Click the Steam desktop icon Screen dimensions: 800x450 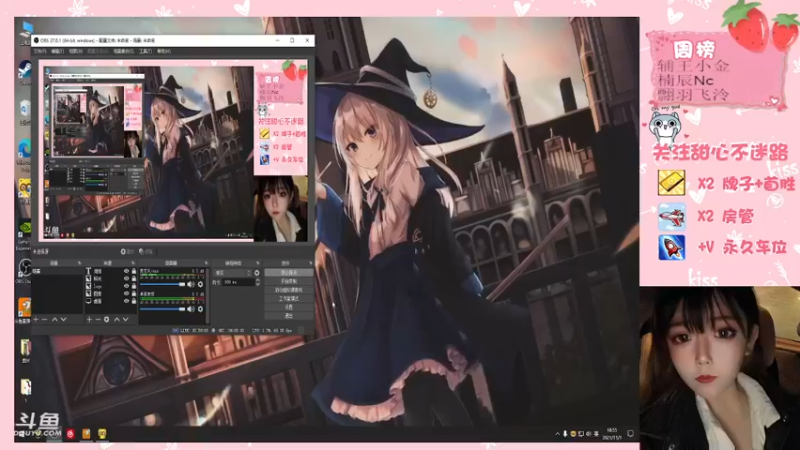pos(24,69)
